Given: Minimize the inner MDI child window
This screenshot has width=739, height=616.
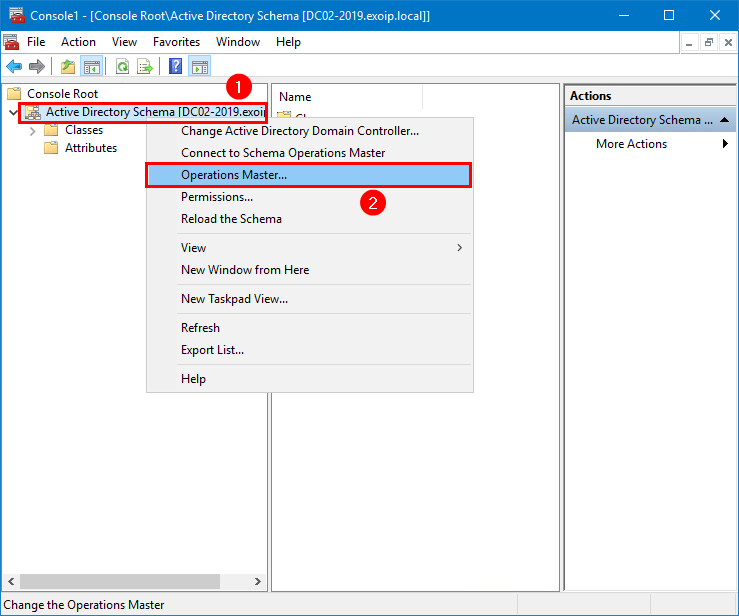Looking at the screenshot, I should [689, 43].
